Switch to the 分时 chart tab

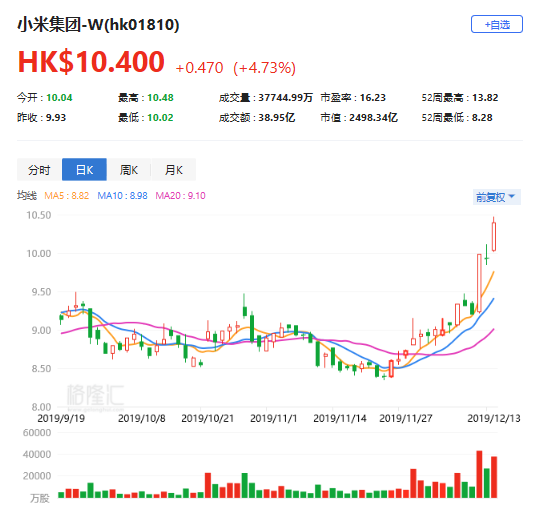pyautogui.click(x=39, y=169)
